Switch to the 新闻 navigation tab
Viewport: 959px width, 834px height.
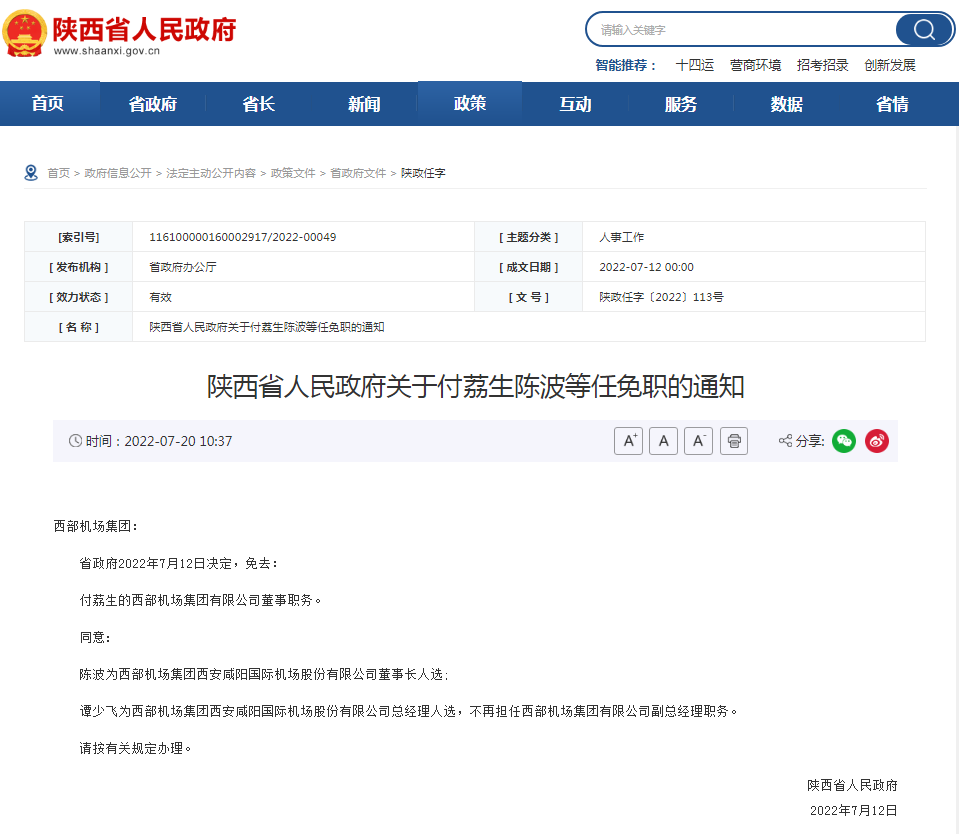363,103
